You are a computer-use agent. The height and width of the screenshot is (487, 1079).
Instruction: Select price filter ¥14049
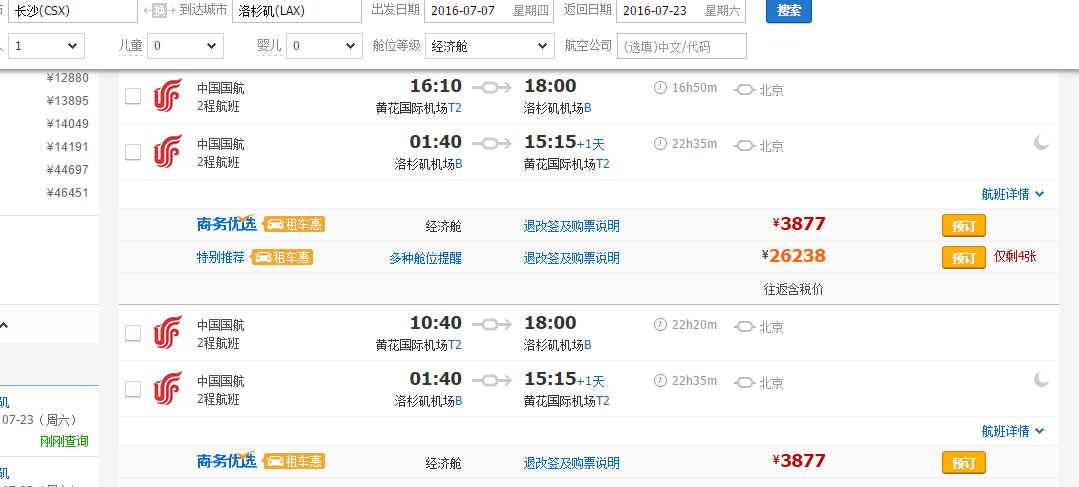pyautogui.click(x=67, y=124)
